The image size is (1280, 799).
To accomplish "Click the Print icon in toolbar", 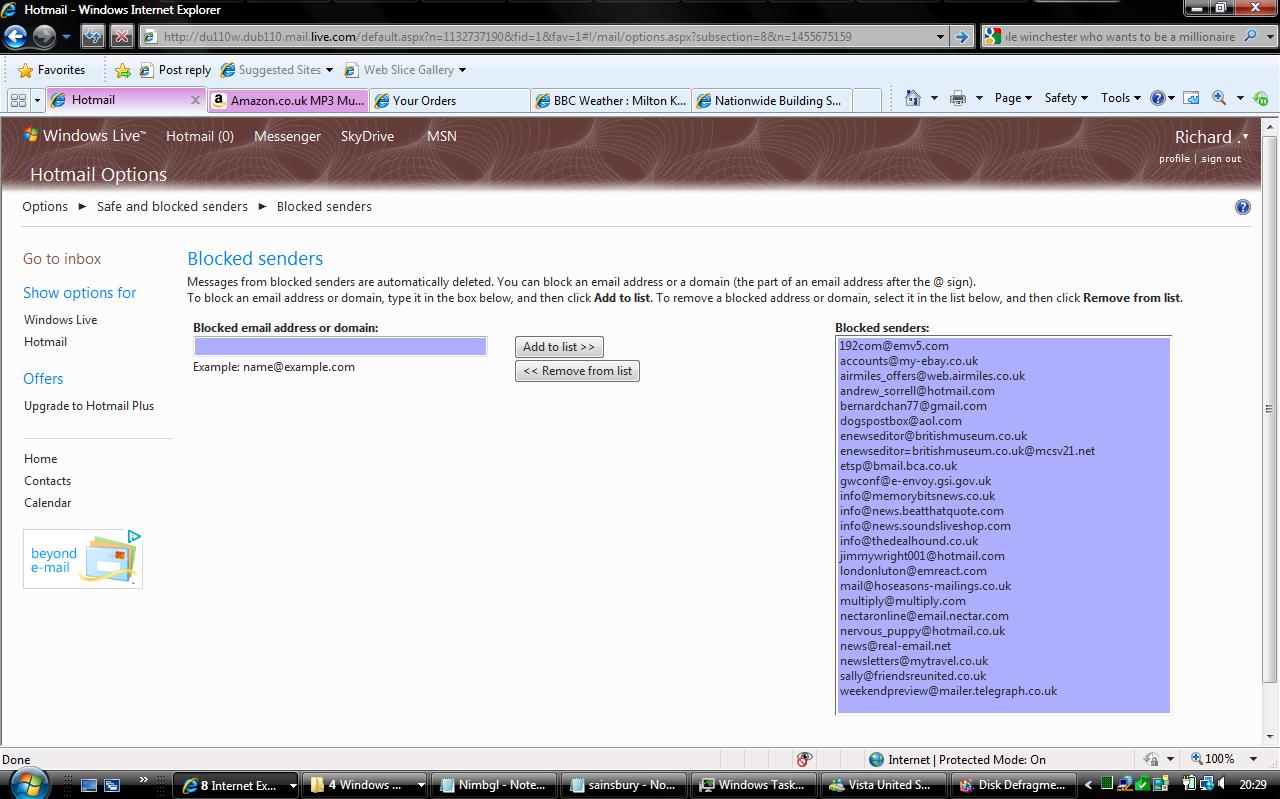I will 958,98.
